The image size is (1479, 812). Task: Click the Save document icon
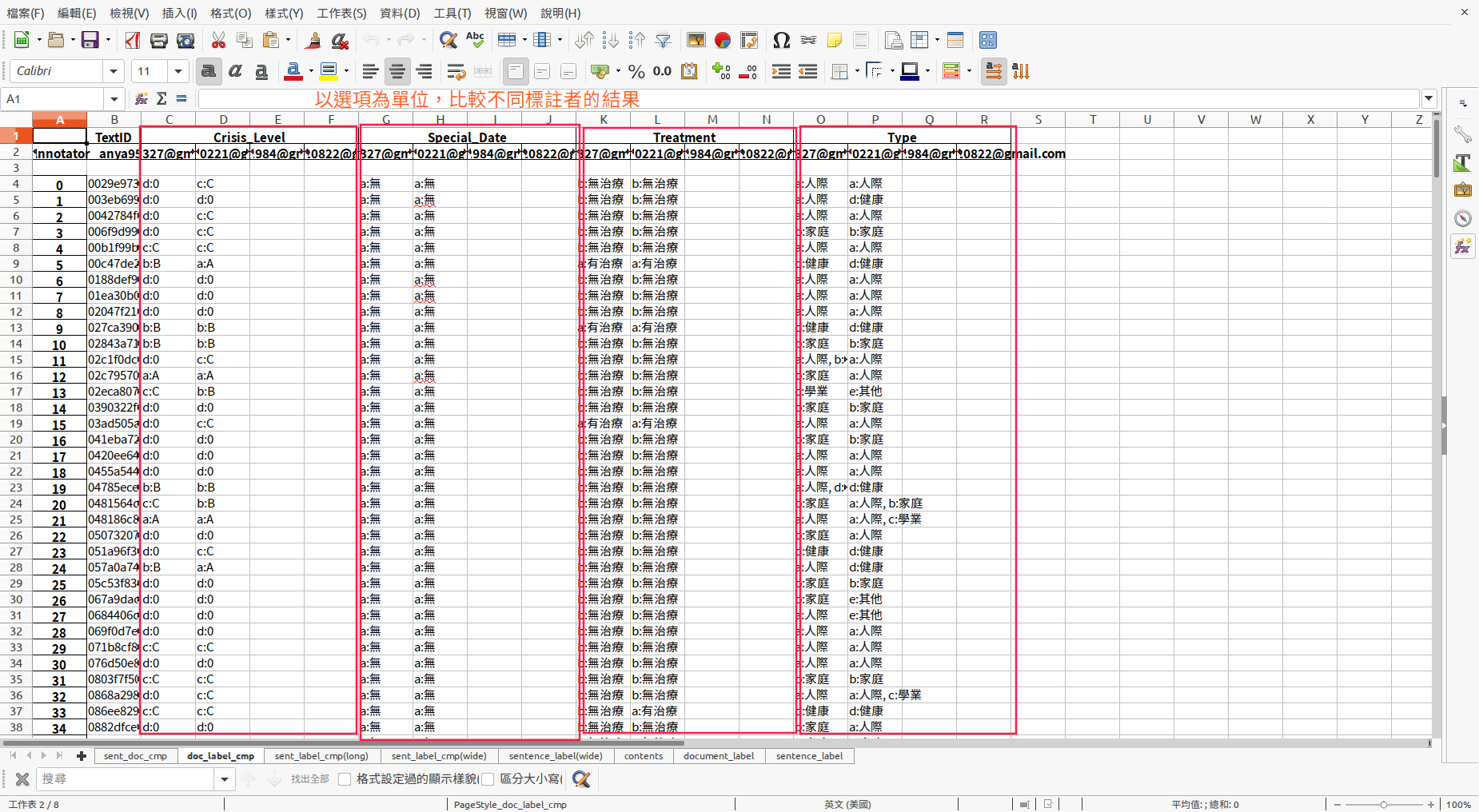[x=90, y=40]
